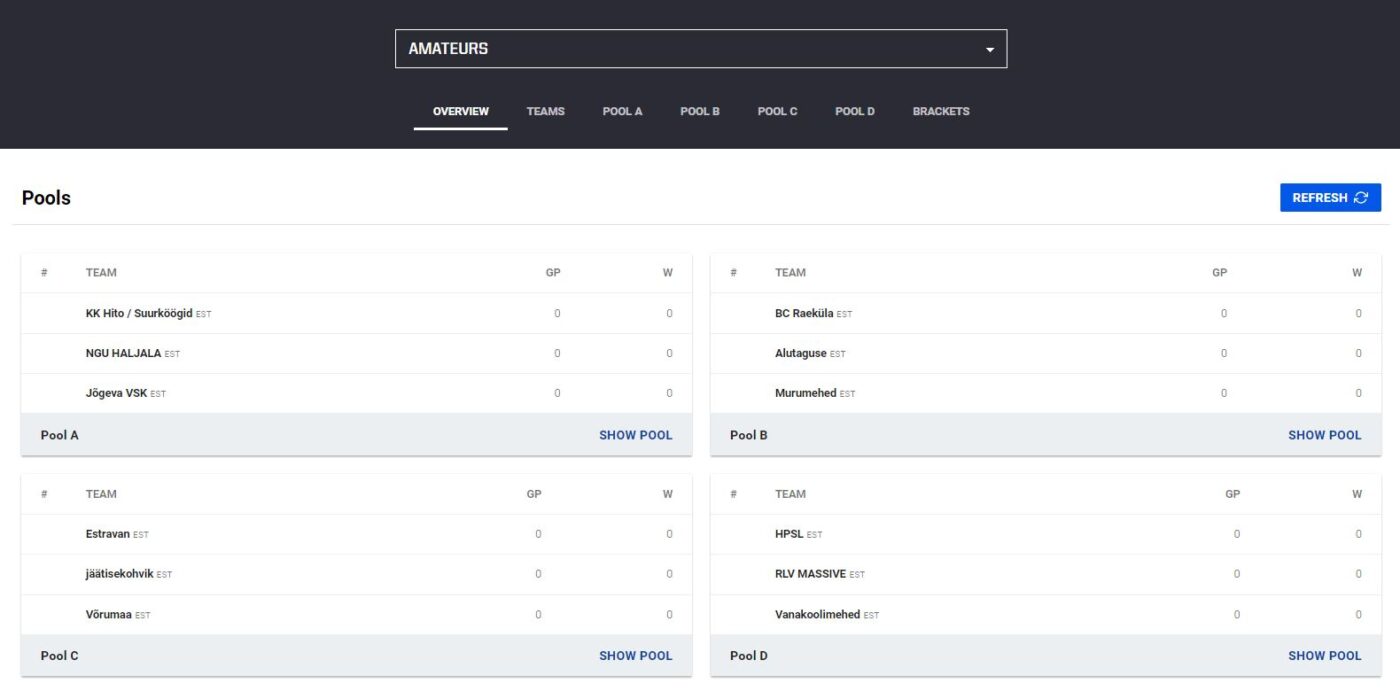Open the AMATEURS category dropdown

(x=700, y=49)
